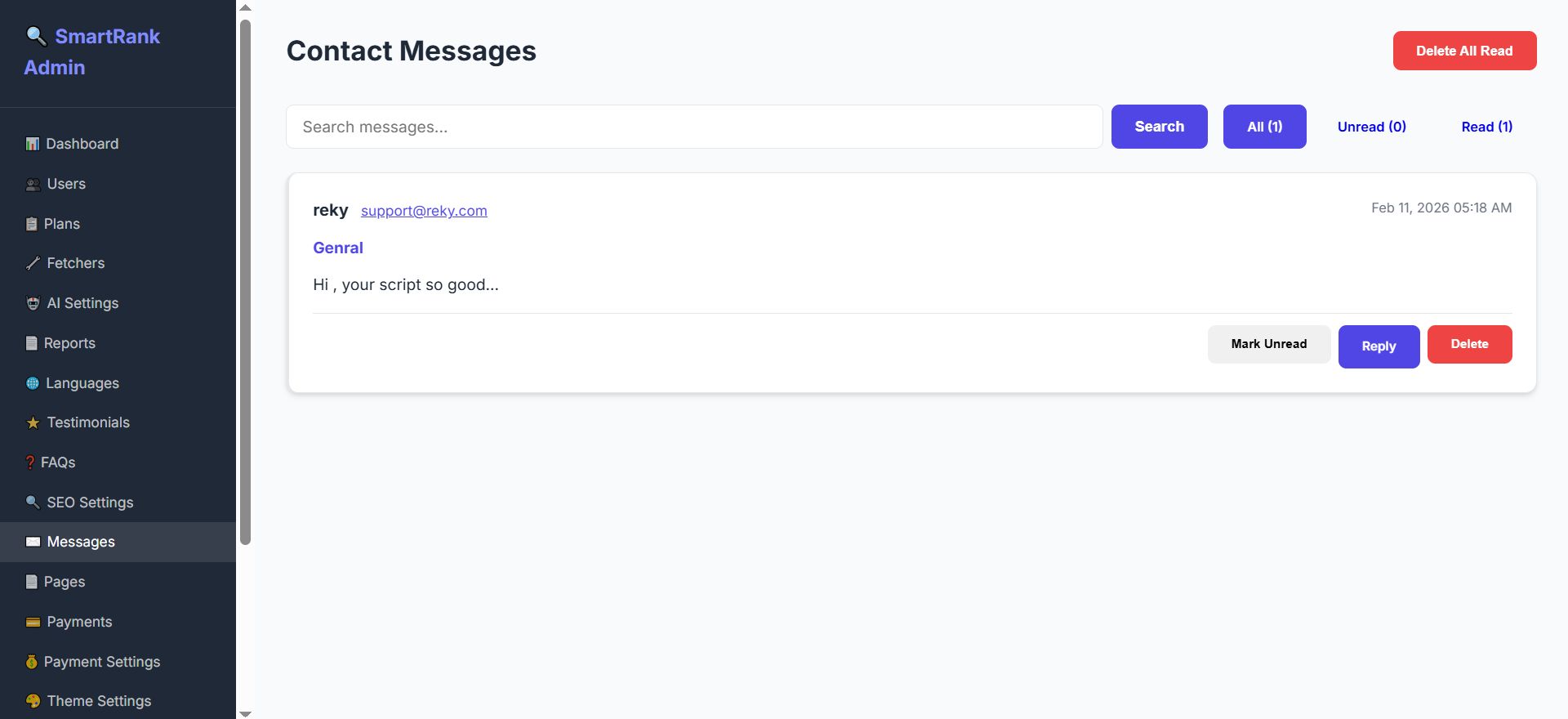Switch to the Read (1) filter
Screen dimensions: 1568x719
[x=1486, y=127]
